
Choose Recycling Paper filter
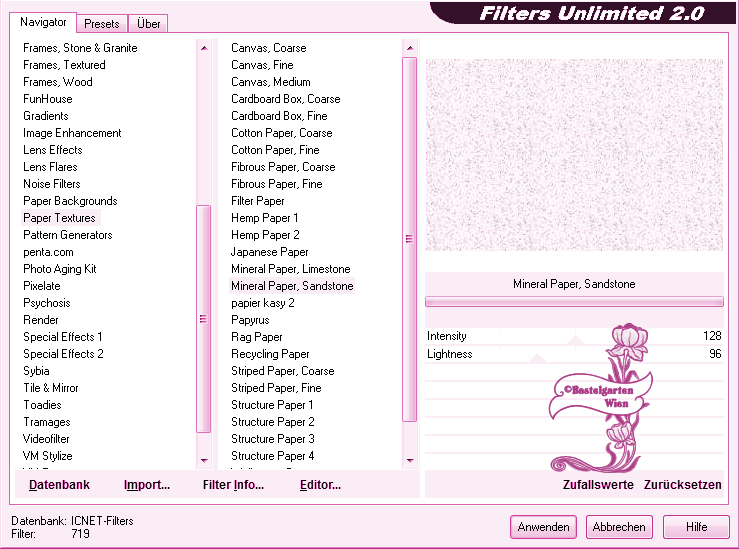(x=270, y=354)
